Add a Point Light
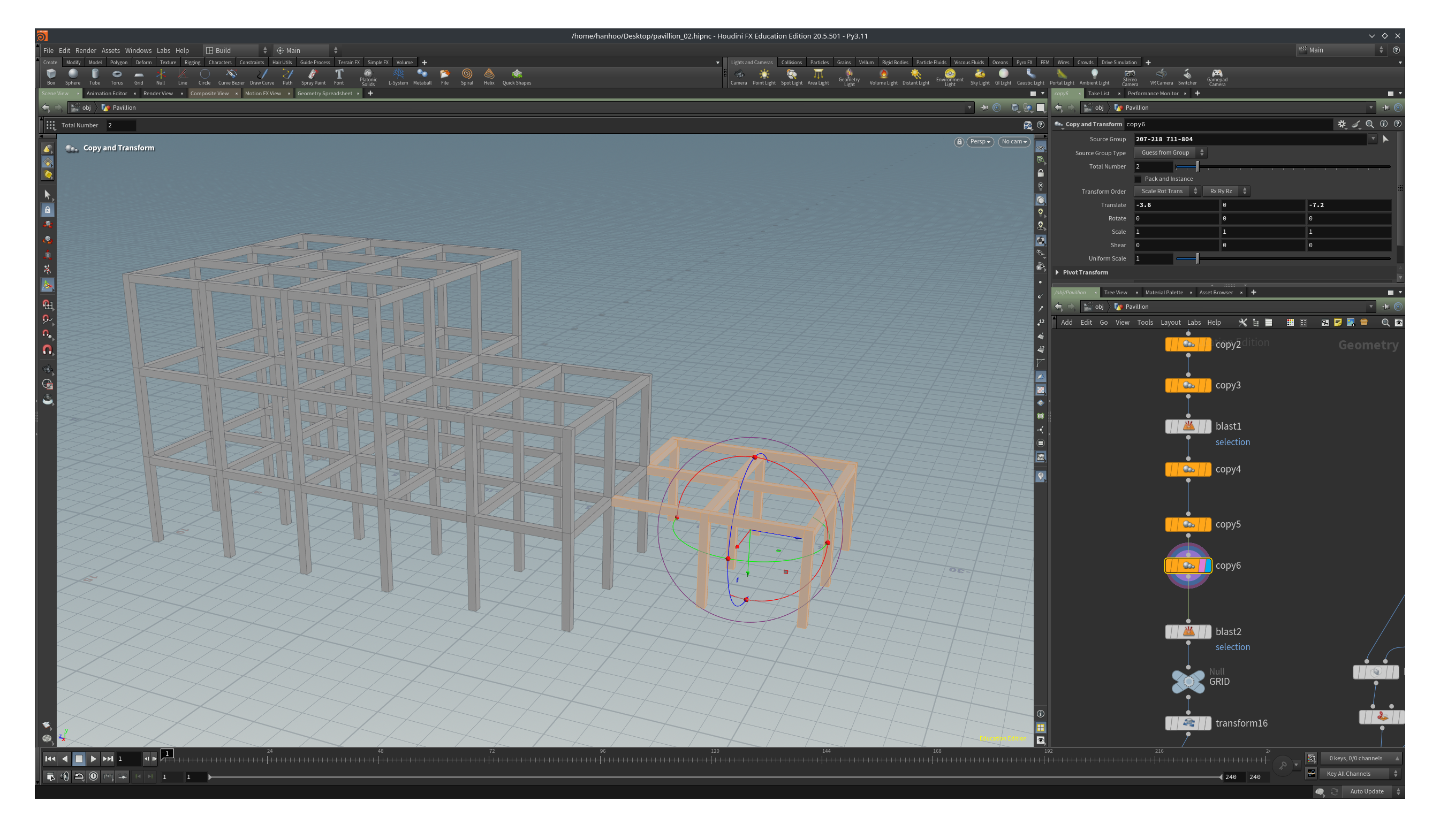Viewport: 1440px width, 840px height. 764,77
